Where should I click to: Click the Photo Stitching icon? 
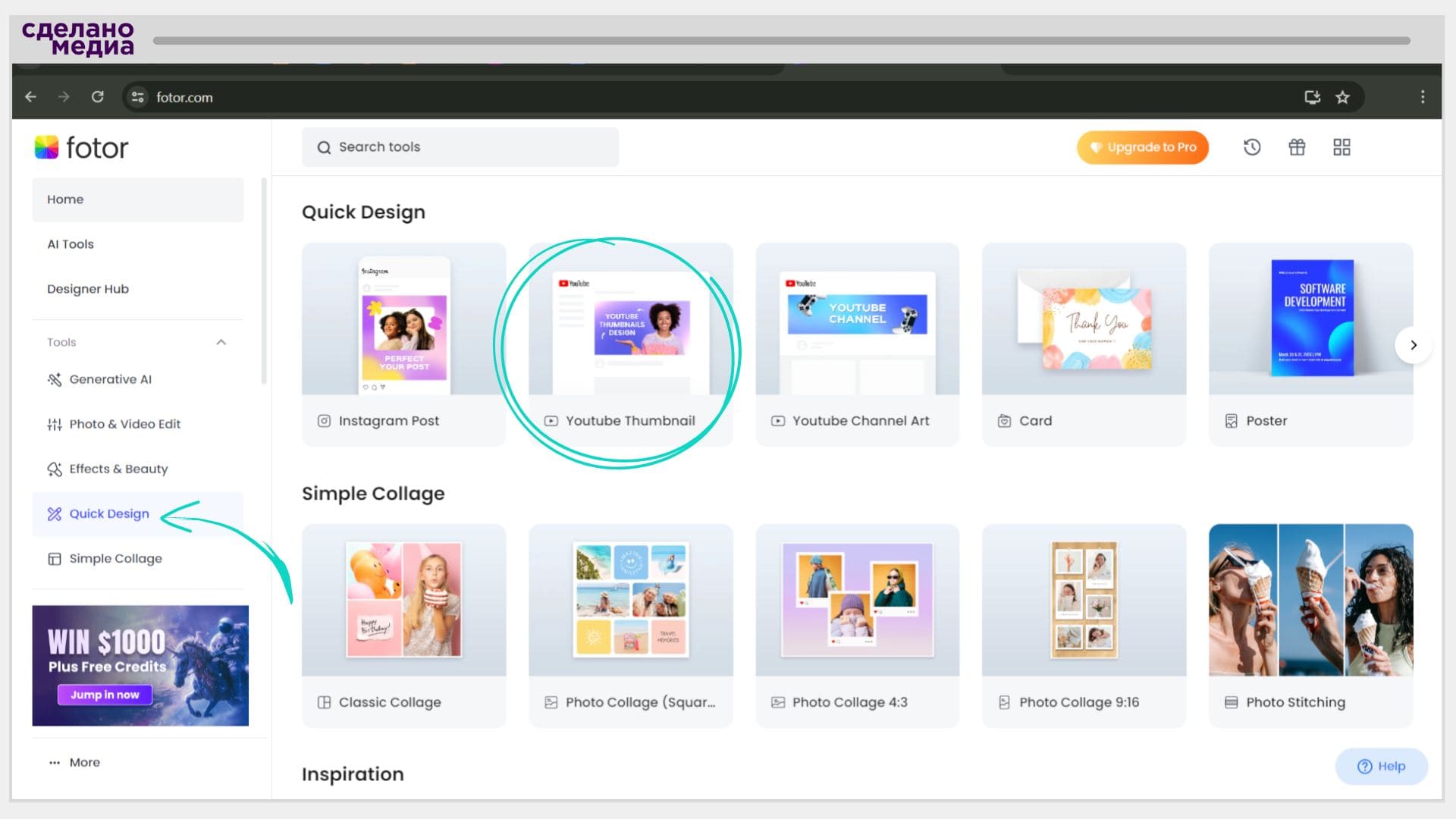(x=1231, y=702)
